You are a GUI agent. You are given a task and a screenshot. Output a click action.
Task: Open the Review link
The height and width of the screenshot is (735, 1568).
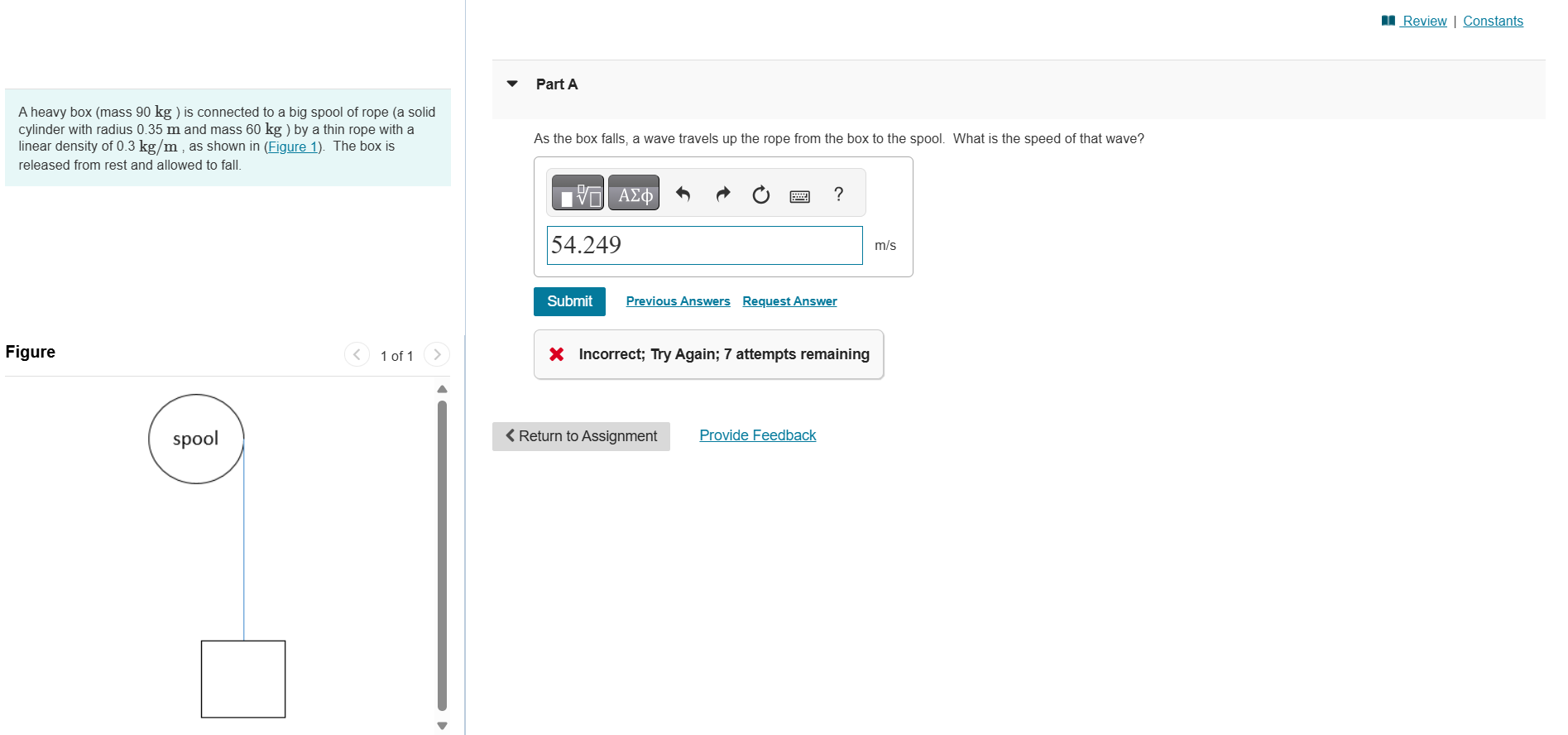pyautogui.click(x=1424, y=21)
